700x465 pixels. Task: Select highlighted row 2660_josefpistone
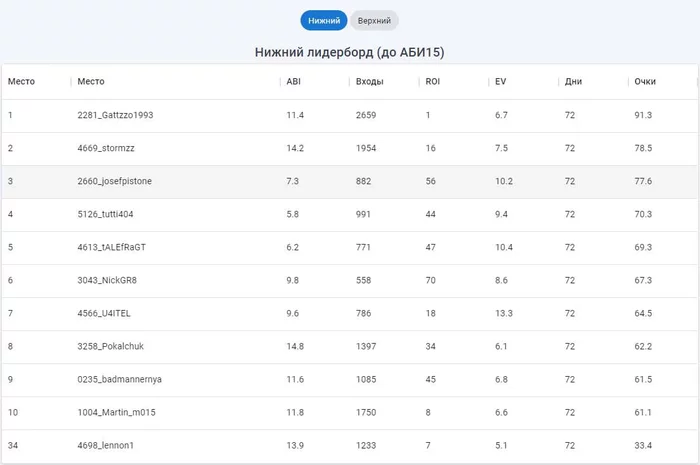(x=350, y=182)
